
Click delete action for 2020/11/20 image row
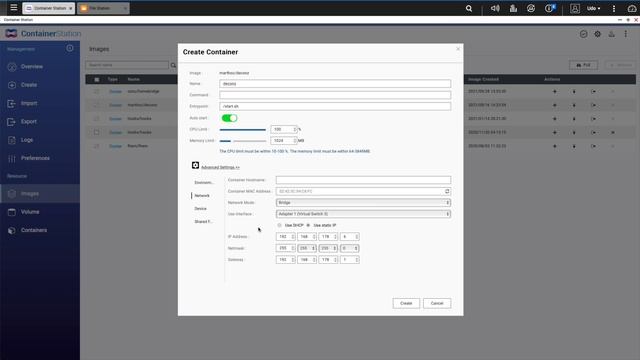[x=613, y=132]
